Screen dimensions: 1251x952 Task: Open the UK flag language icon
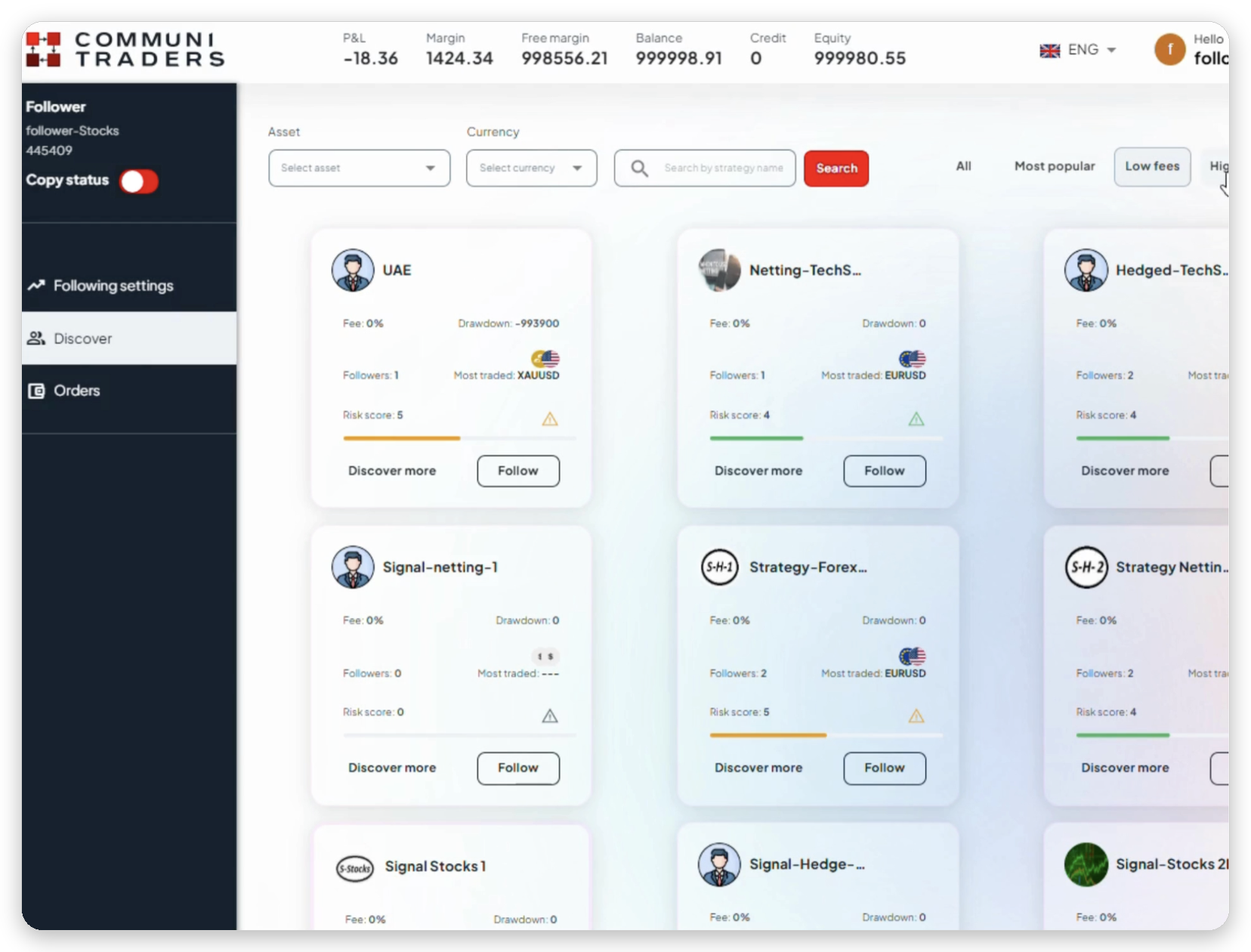(1049, 51)
